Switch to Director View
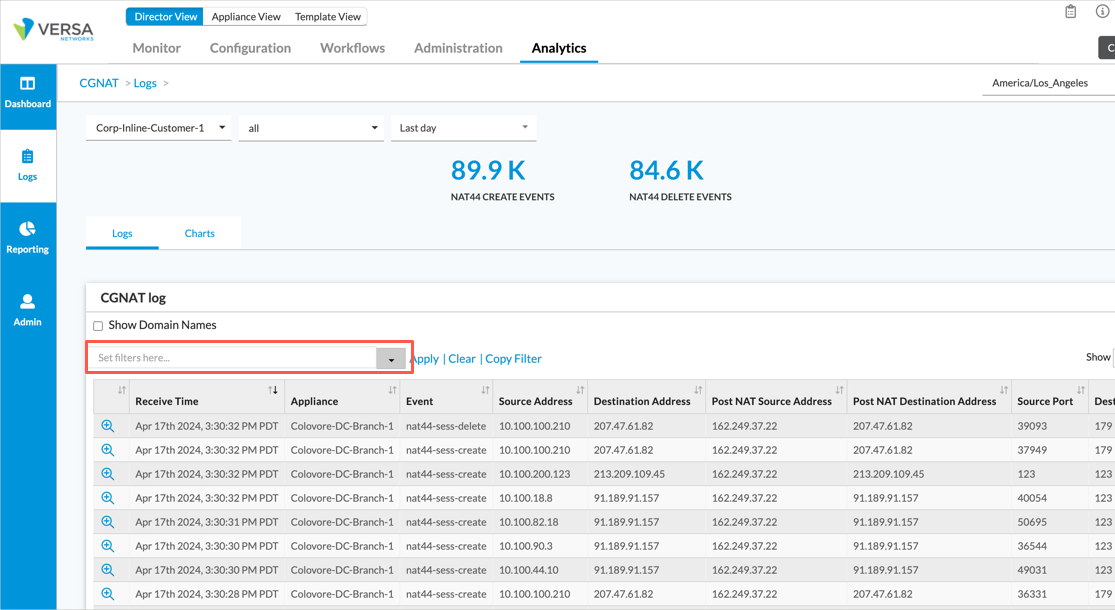1115x610 pixels. click(x=165, y=16)
